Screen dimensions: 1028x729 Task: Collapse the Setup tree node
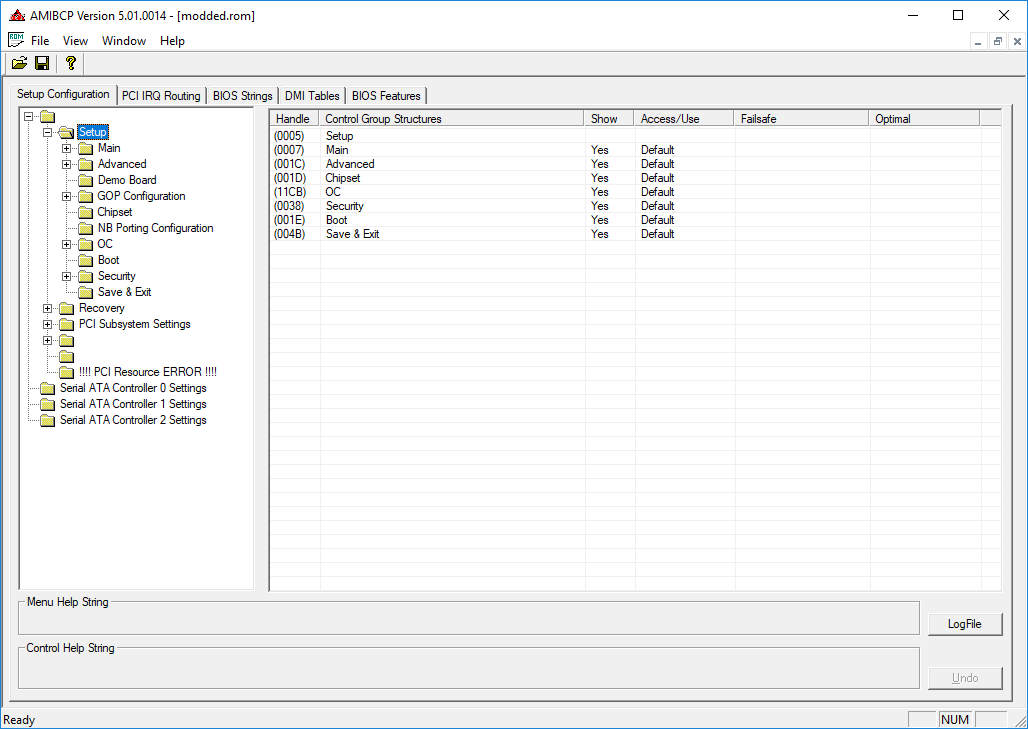pos(47,132)
